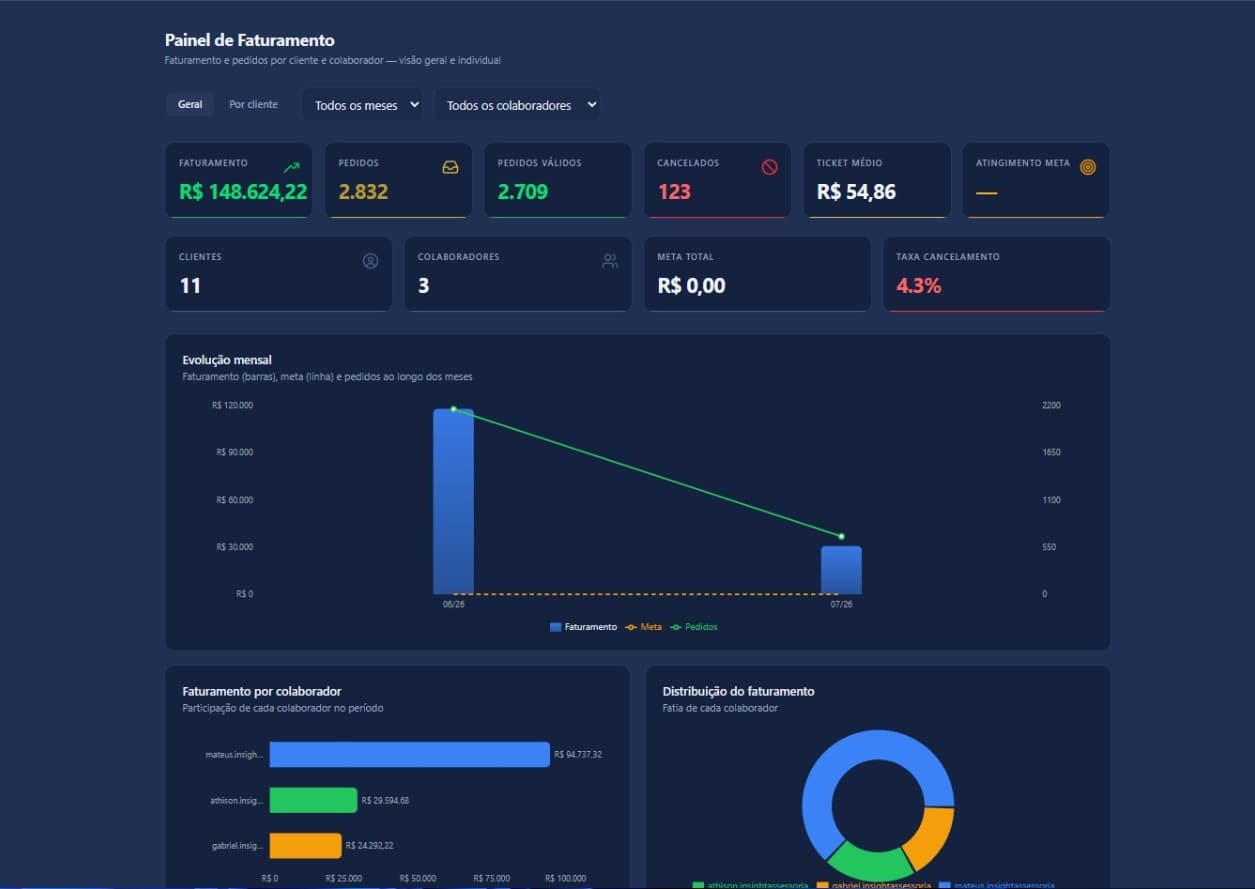Viewport: 1255px width, 889px height.
Task: Click the gabriel.insig... axis label
Action: tap(238, 846)
